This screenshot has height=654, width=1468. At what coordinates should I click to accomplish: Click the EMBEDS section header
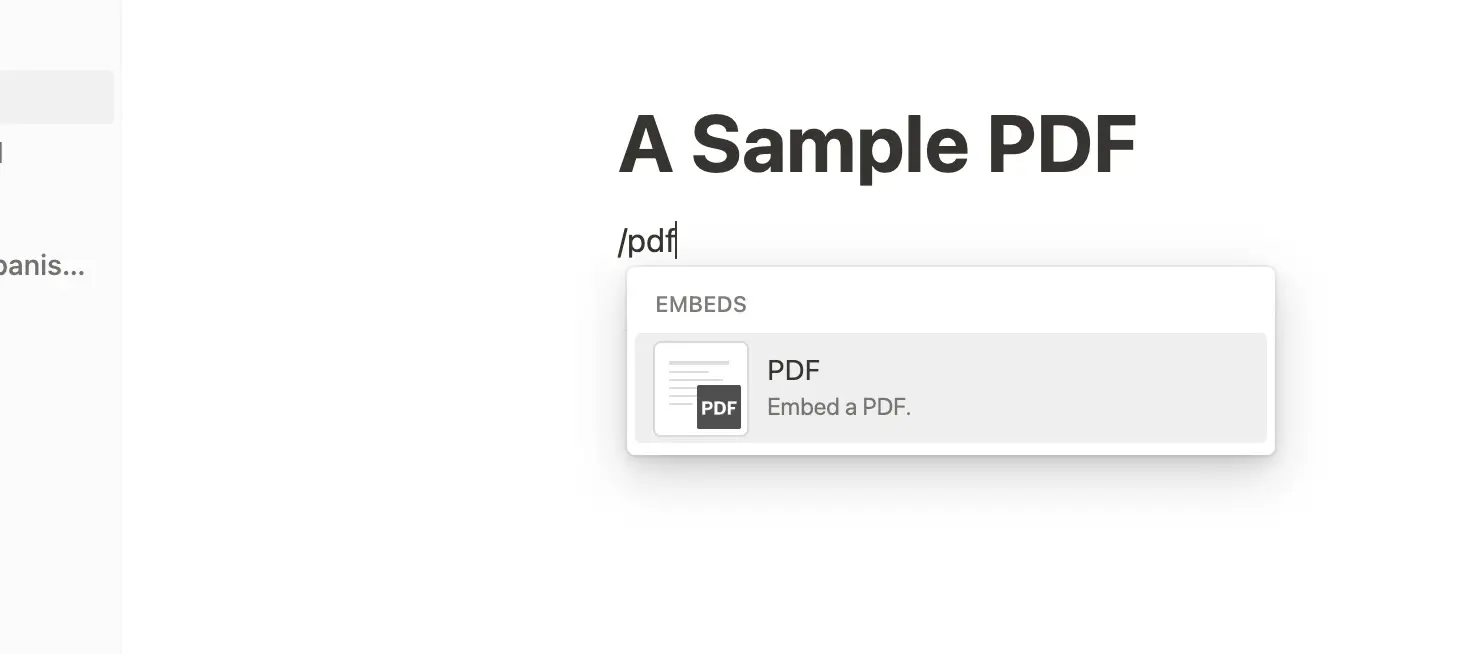coord(700,304)
